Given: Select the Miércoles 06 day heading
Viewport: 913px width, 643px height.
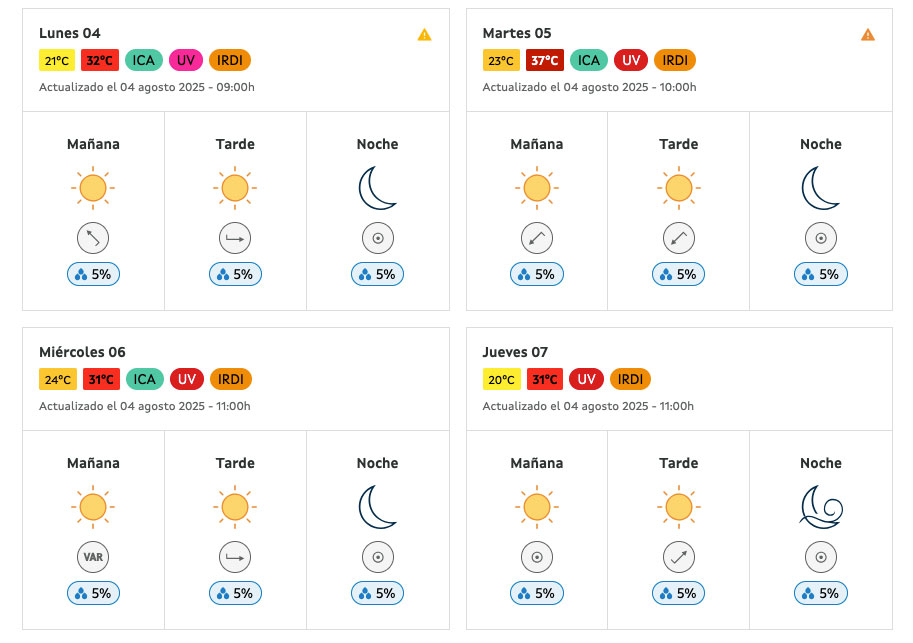Looking at the screenshot, I should pos(82,352).
